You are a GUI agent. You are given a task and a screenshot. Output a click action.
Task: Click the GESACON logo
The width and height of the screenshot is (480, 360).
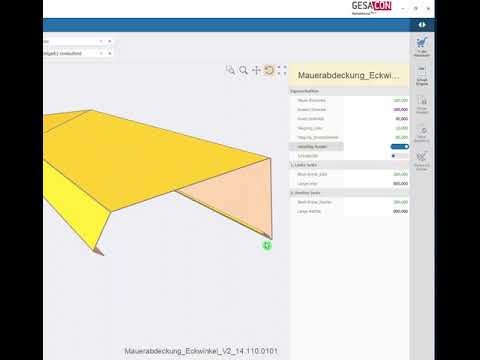pyautogui.click(x=372, y=8)
